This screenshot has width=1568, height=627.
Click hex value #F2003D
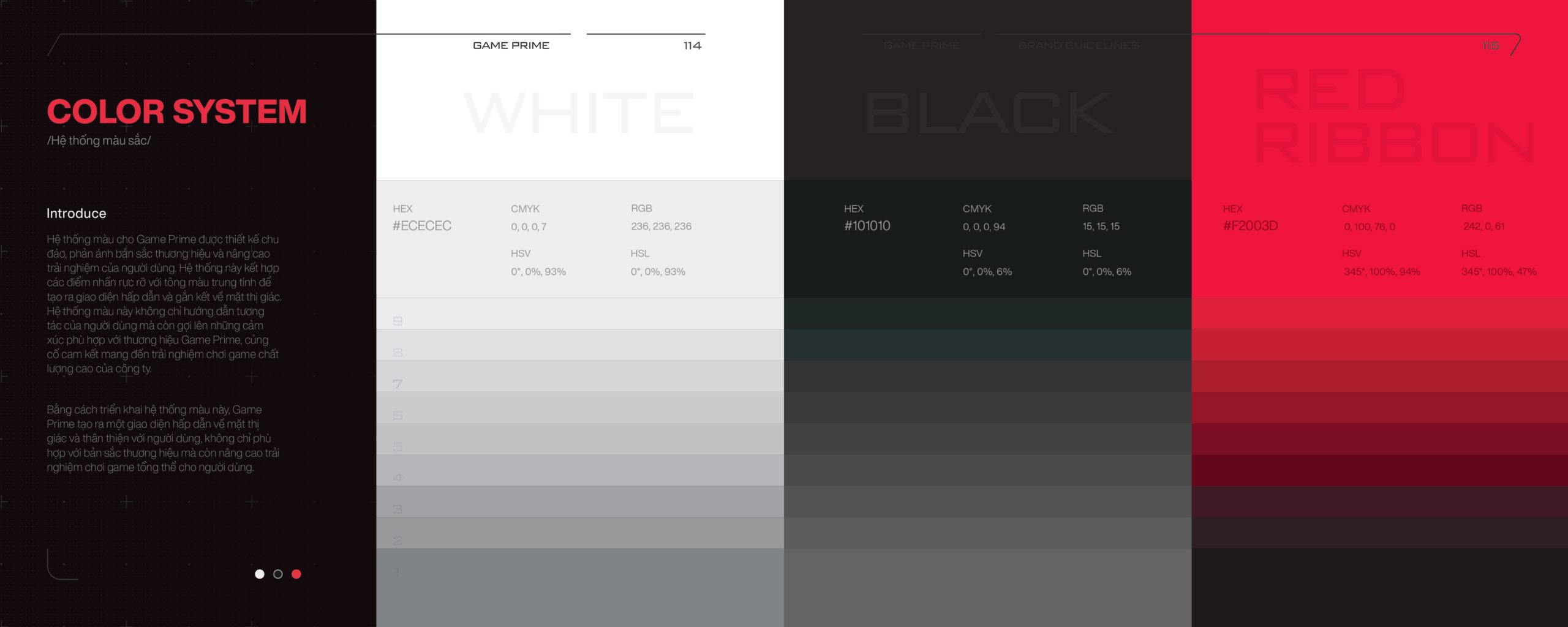[1250, 226]
